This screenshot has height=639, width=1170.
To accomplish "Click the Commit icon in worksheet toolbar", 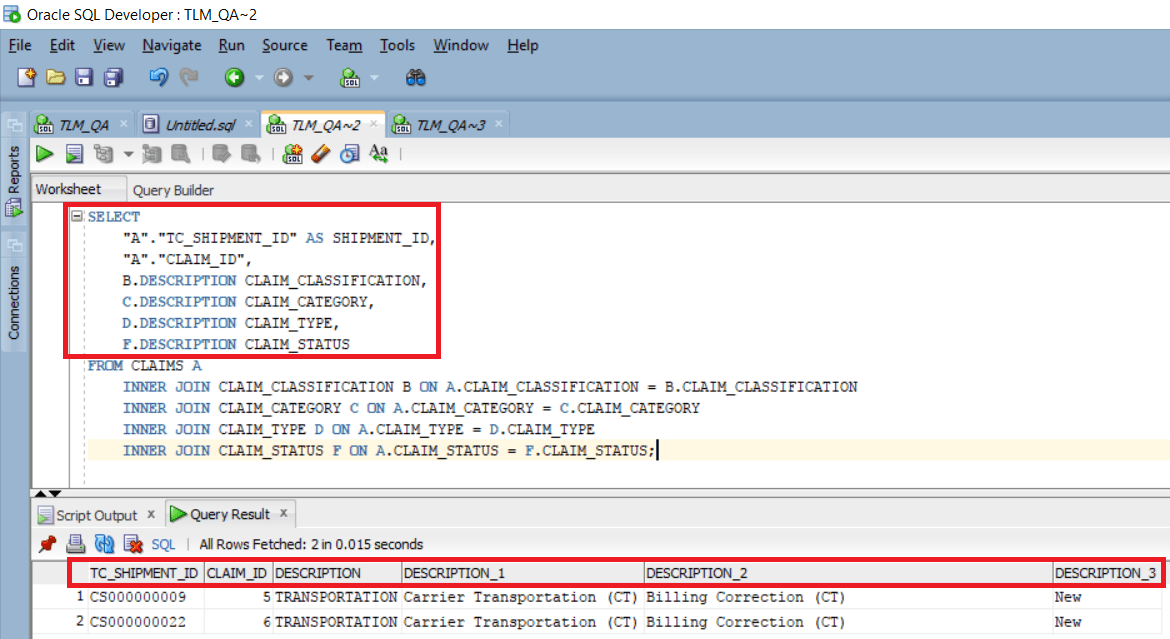I will click(222, 154).
